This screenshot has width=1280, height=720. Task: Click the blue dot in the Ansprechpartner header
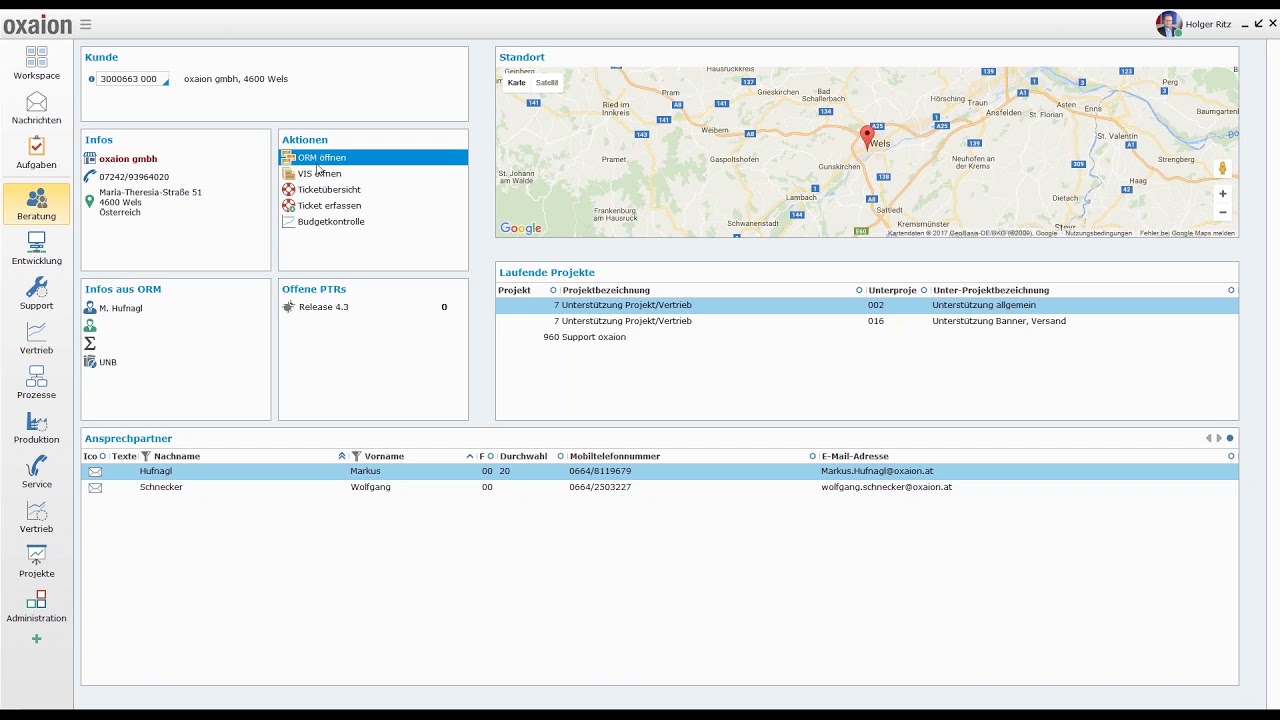pos(1230,438)
